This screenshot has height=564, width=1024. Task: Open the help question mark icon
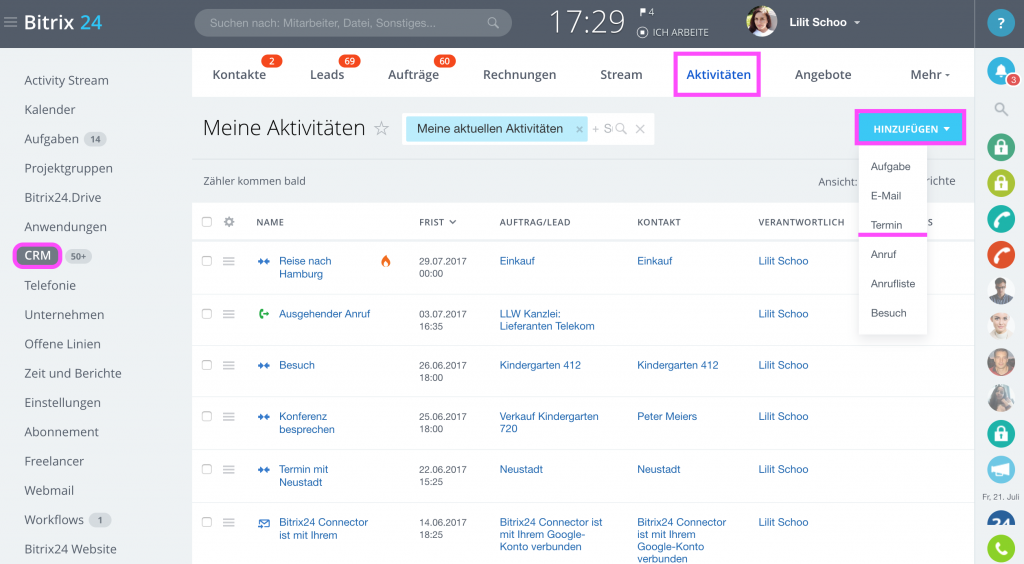pyautogui.click(x=1000, y=23)
